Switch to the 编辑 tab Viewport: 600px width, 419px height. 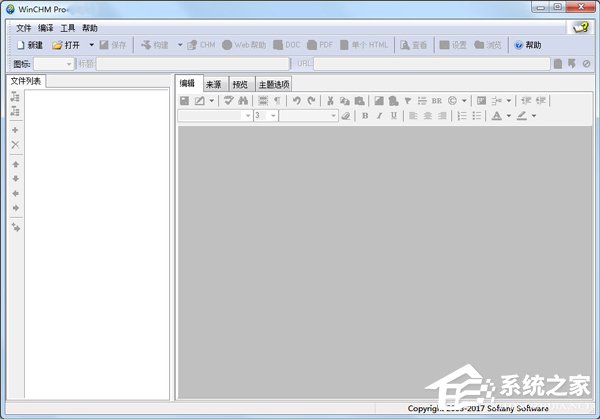pyautogui.click(x=189, y=83)
